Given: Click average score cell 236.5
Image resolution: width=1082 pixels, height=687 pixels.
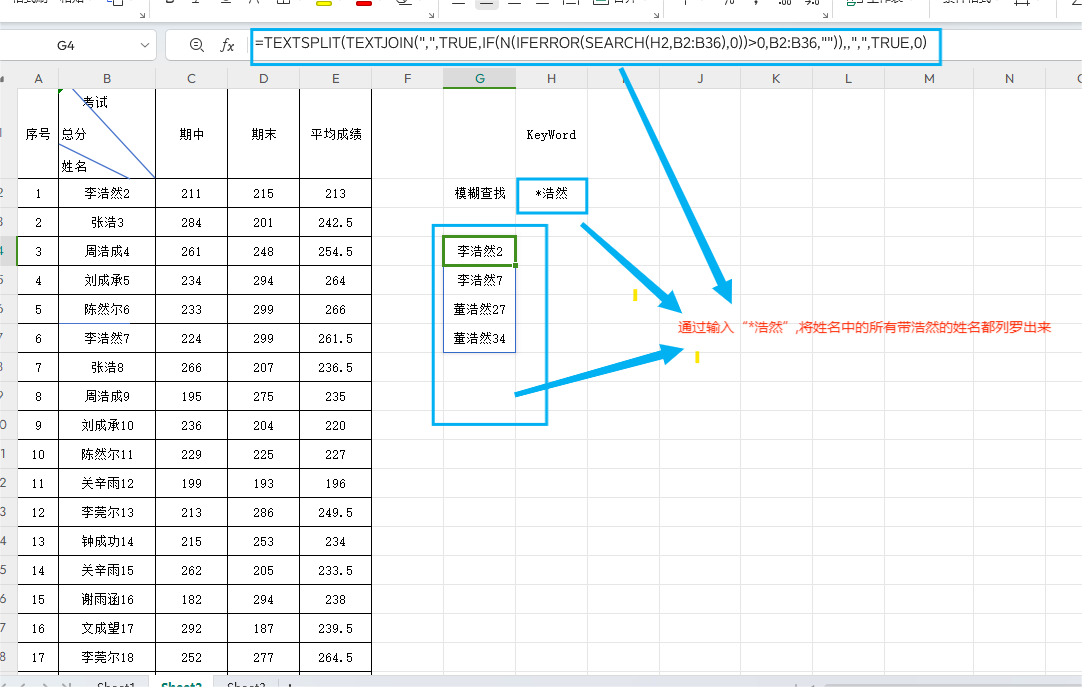Looking at the screenshot, I should click(335, 367).
